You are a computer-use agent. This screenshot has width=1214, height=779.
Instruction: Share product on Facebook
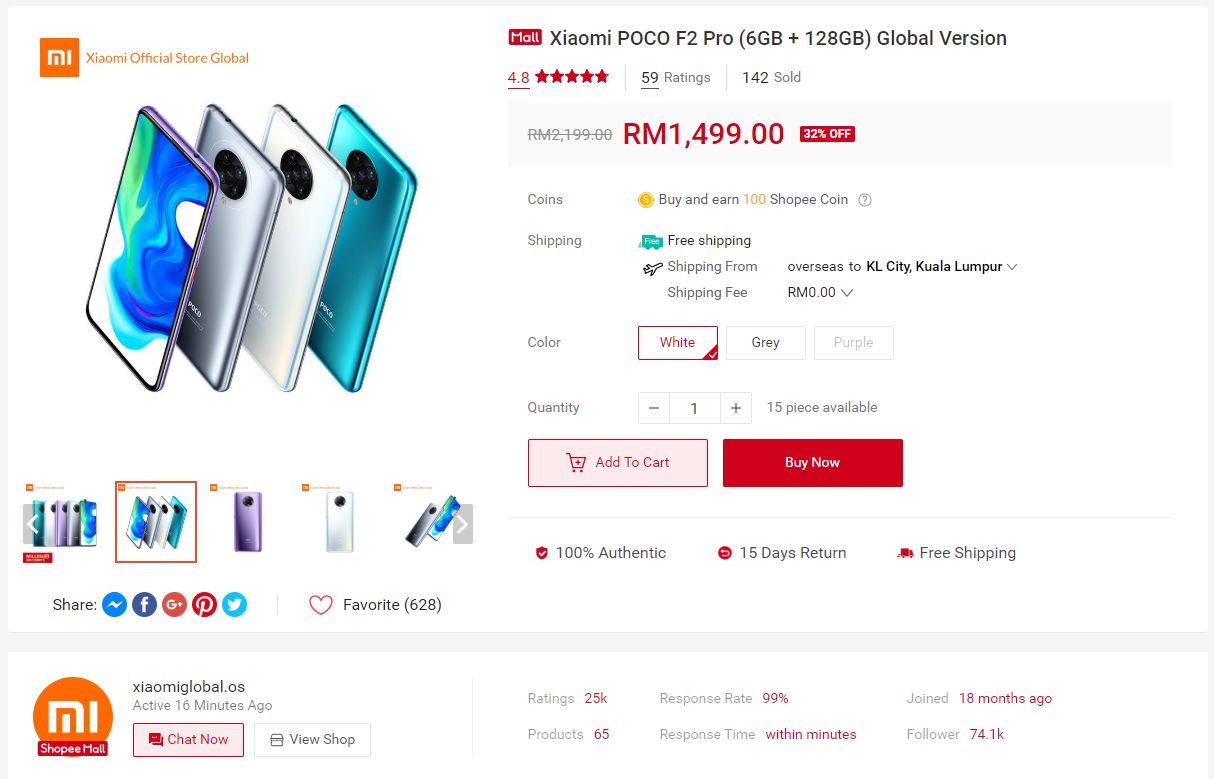click(x=145, y=605)
